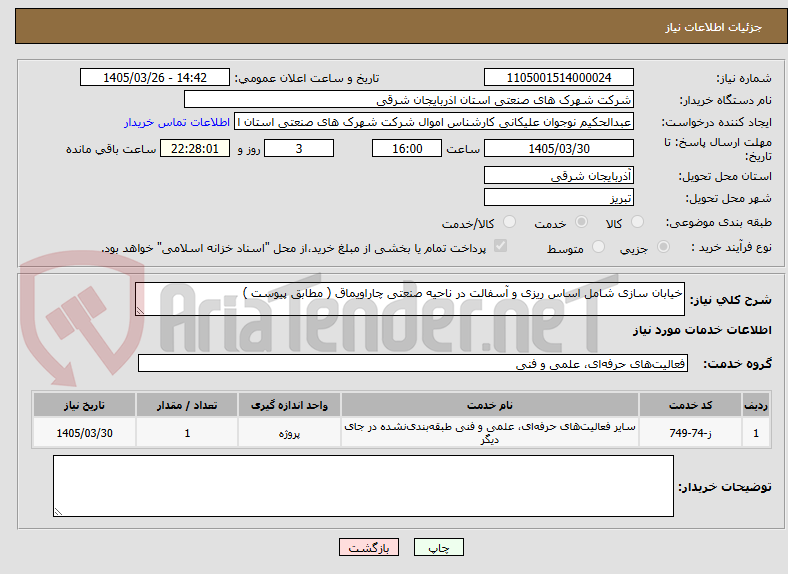Click the نوع فرآیند خرید label
The width and height of the screenshot is (788, 574).
coord(731,247)
